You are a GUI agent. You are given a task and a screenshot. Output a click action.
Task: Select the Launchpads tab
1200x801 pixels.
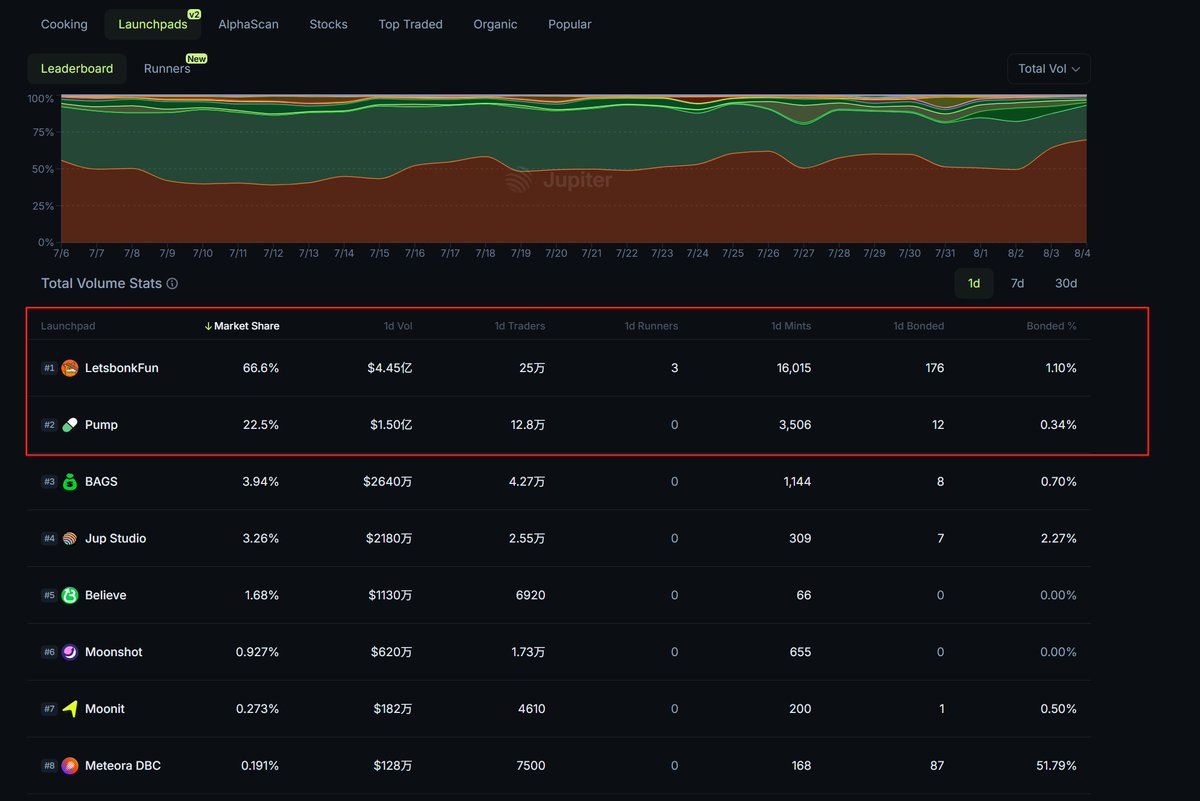152,24
